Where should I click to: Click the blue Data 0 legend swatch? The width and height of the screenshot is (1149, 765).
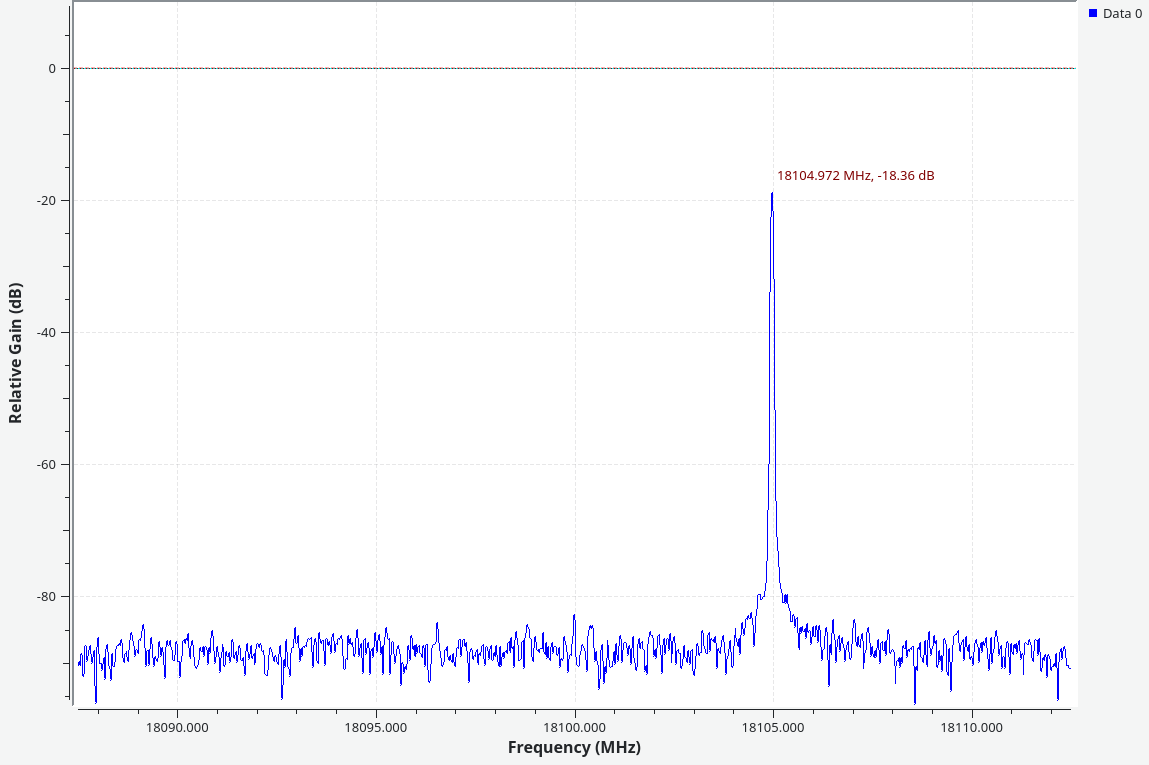(1093, 13)
